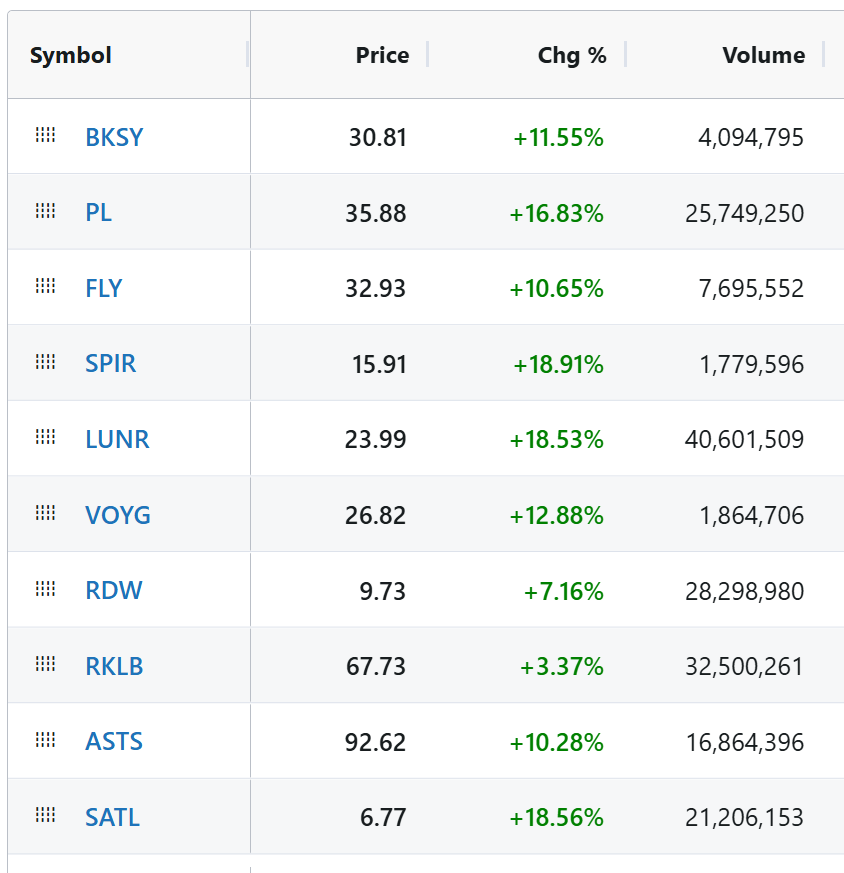Click the drag handle icon for RDW
Viewport: 844px width, 873px height.
coord(44,589)
